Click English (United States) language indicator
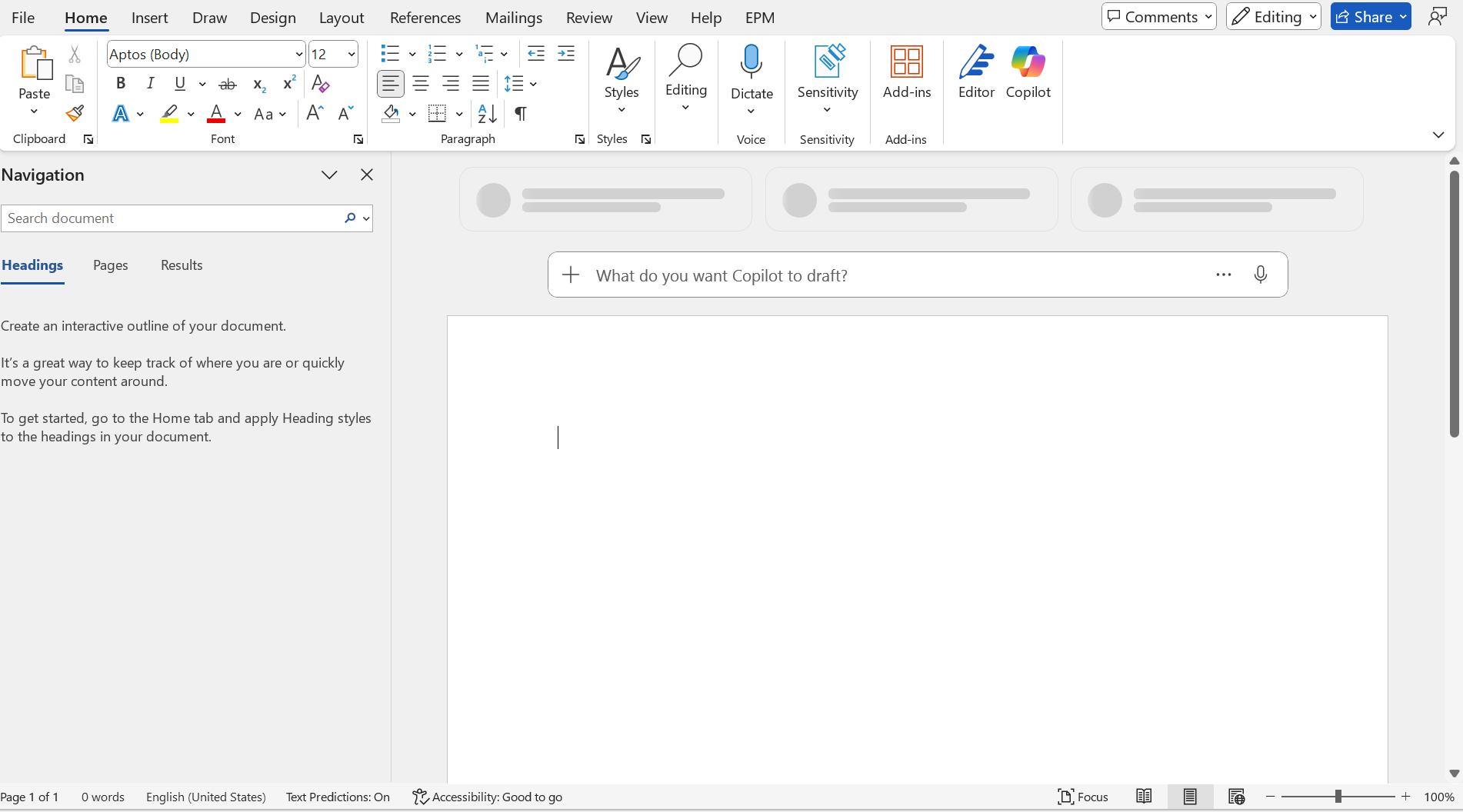This screenshot has width=1463, height=812. tap(206, 797)
